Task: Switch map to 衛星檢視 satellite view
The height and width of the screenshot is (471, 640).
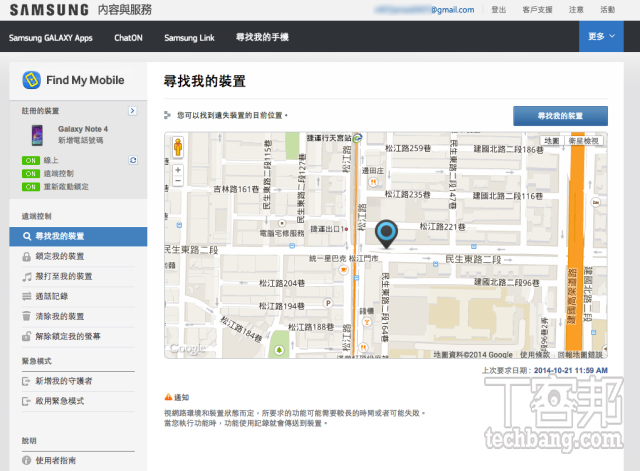Action: (x=584, y=141)
